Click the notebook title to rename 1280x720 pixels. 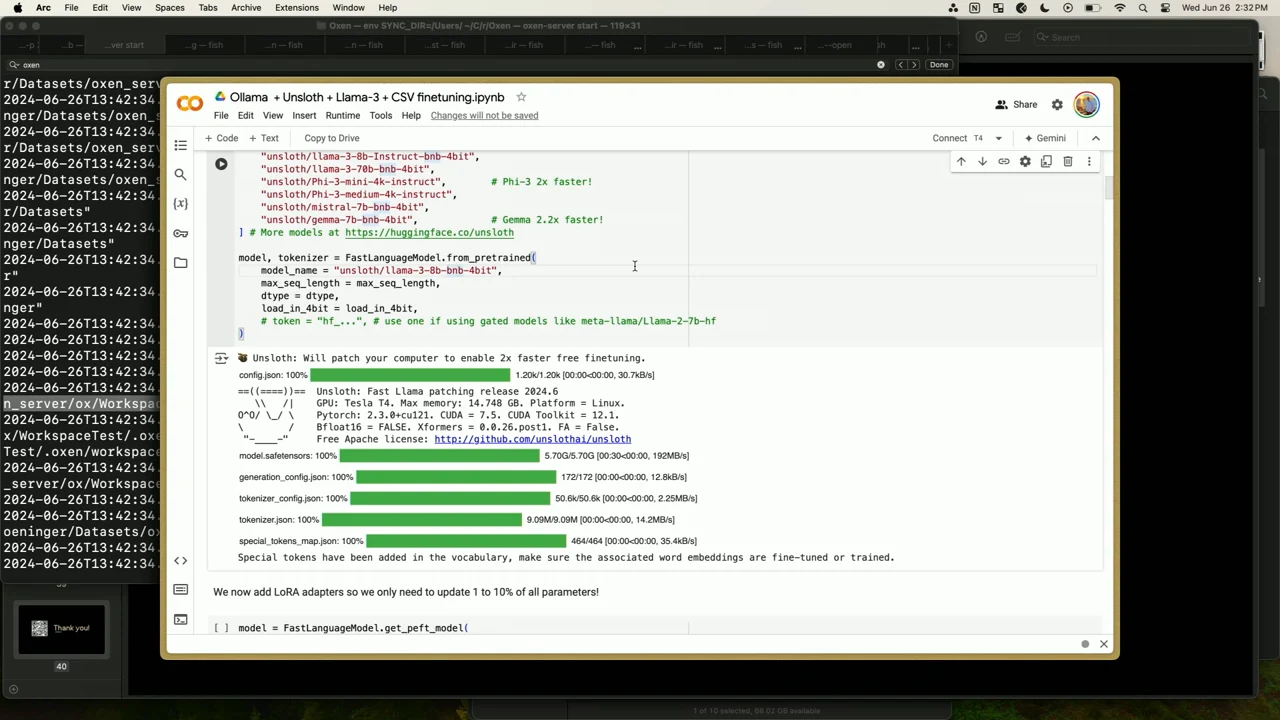tap(367, 97)
